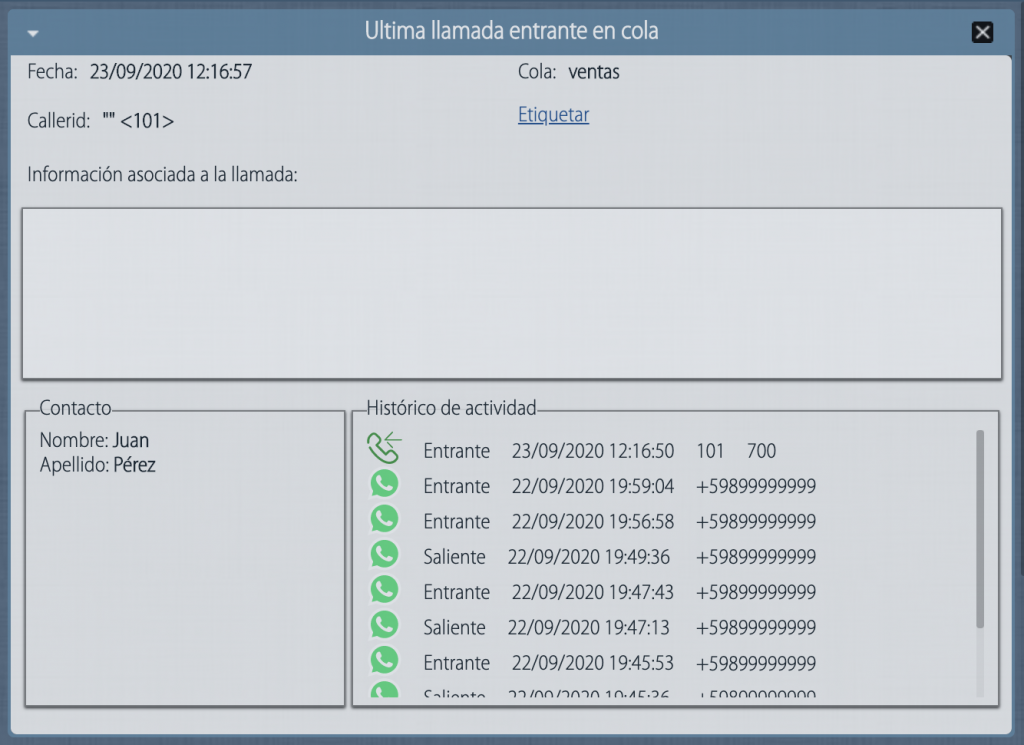The width and height of the screenshot is (1024, 745).
Task: Open the Etiquetar link
Action: click(x=553, y=115)
